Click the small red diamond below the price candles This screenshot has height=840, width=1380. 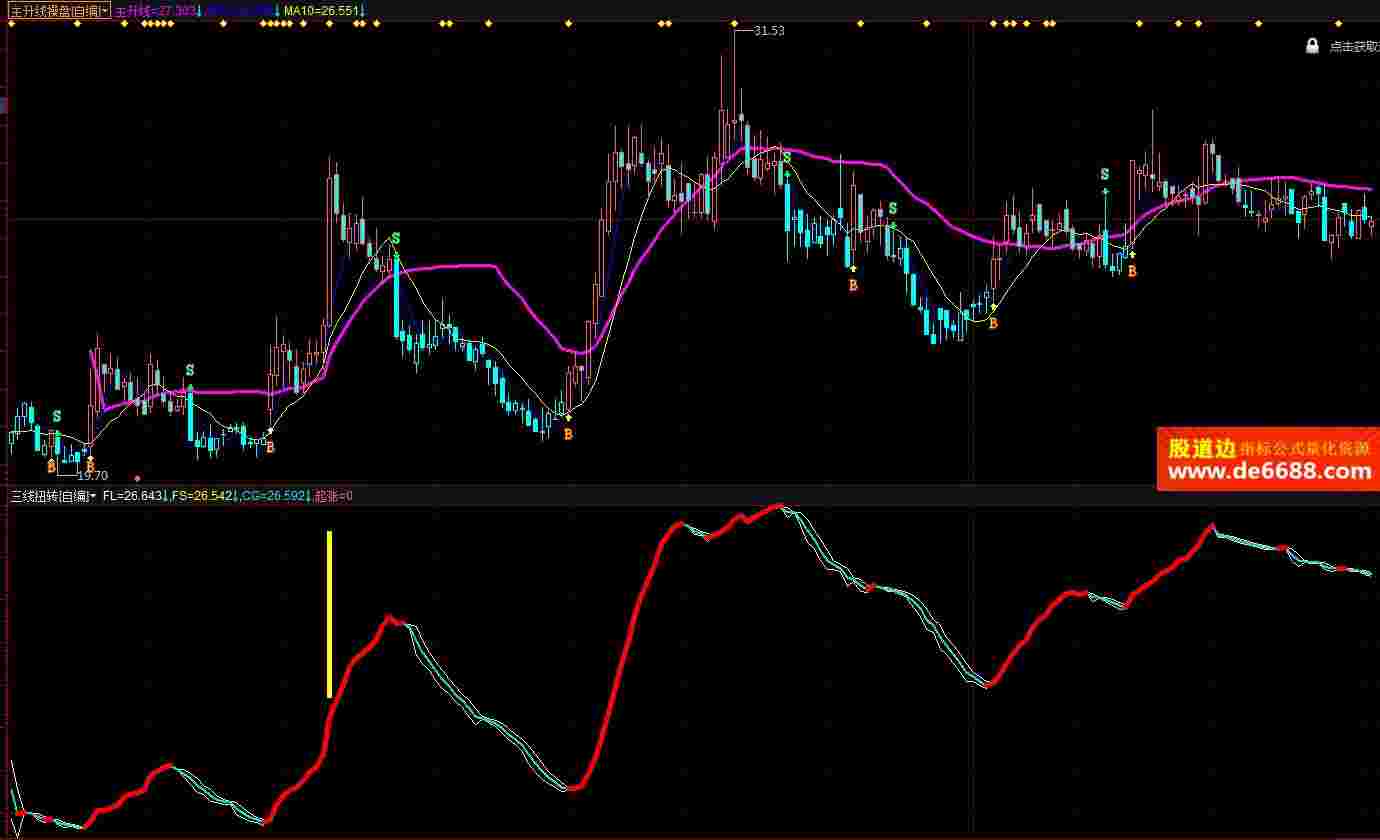click(x=137, y=479)
